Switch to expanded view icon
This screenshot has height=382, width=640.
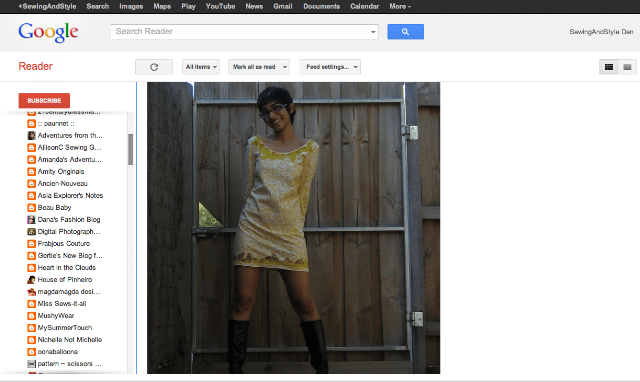(x=627, y=67)
